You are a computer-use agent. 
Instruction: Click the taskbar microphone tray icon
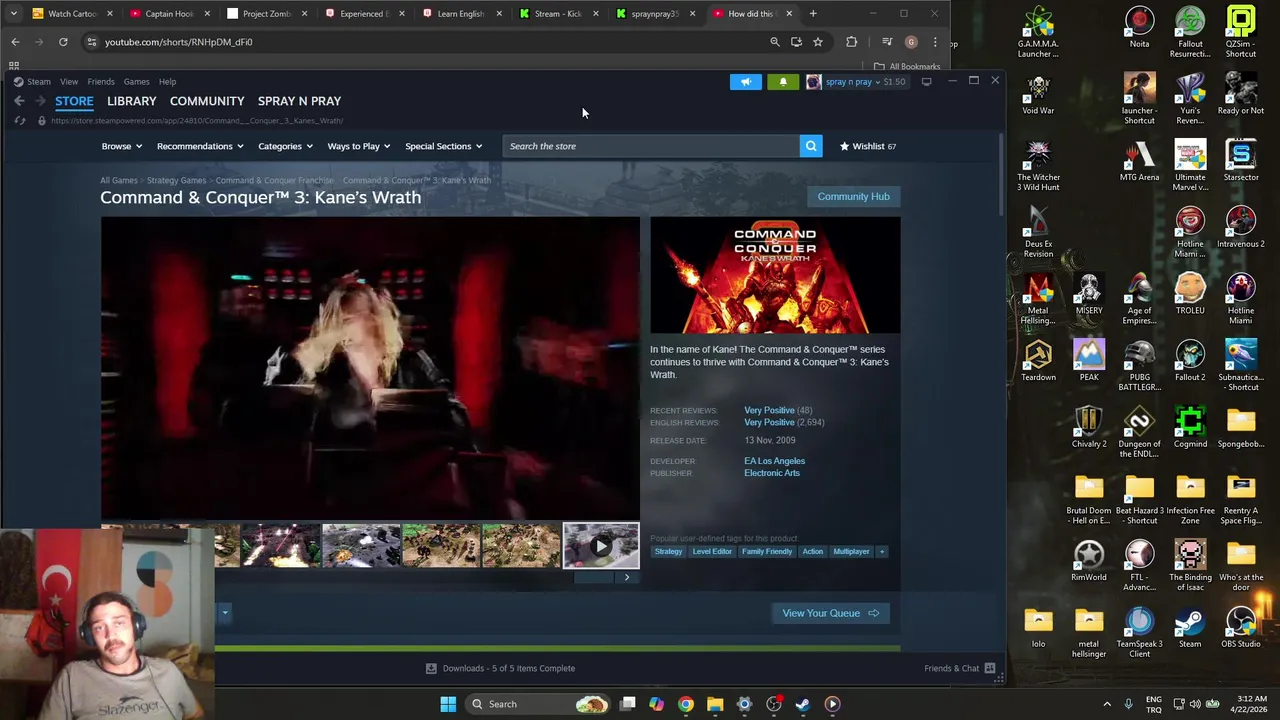[x=1129, y=704]
